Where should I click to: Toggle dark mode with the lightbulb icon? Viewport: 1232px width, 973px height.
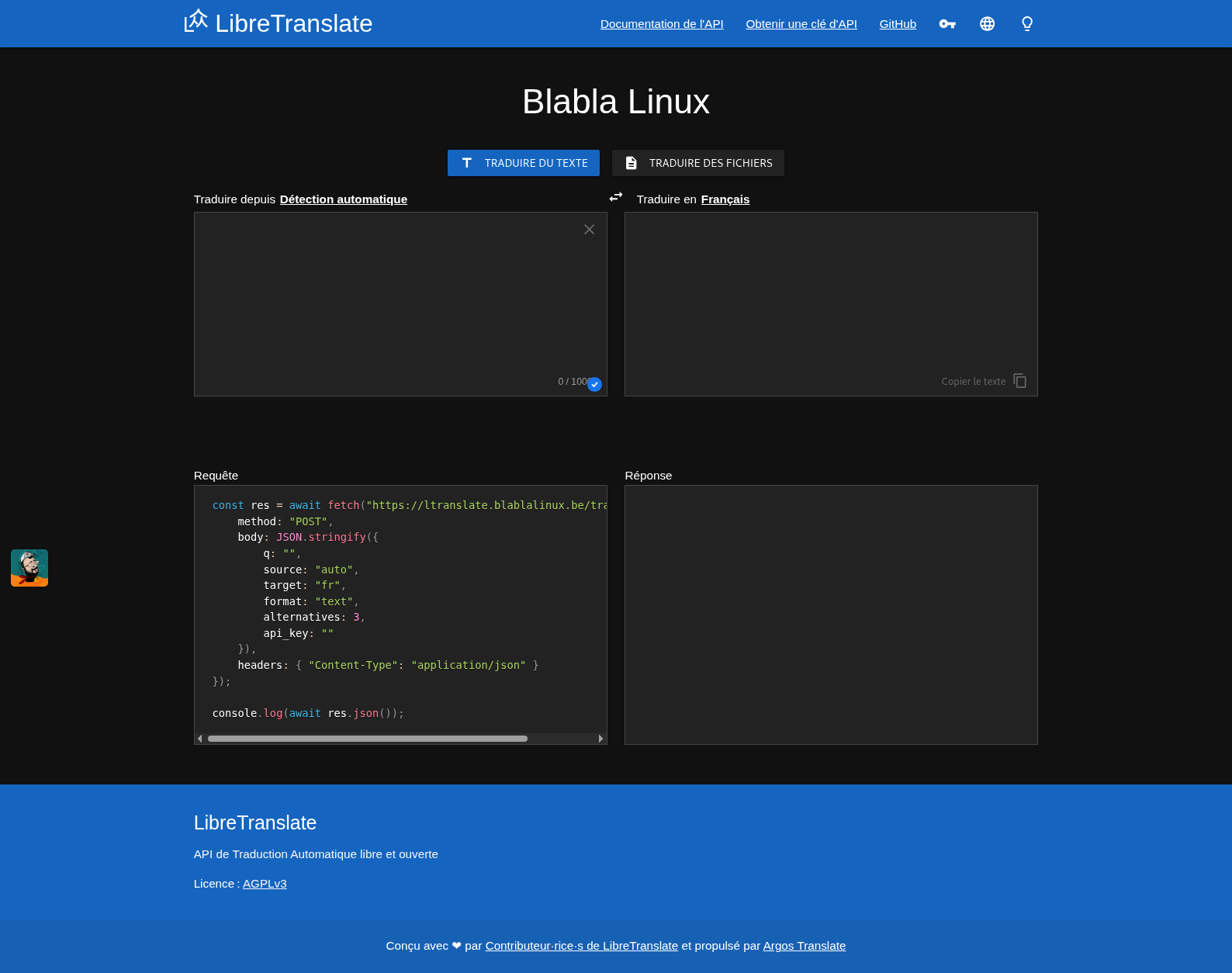click(x=1027, y=24)
